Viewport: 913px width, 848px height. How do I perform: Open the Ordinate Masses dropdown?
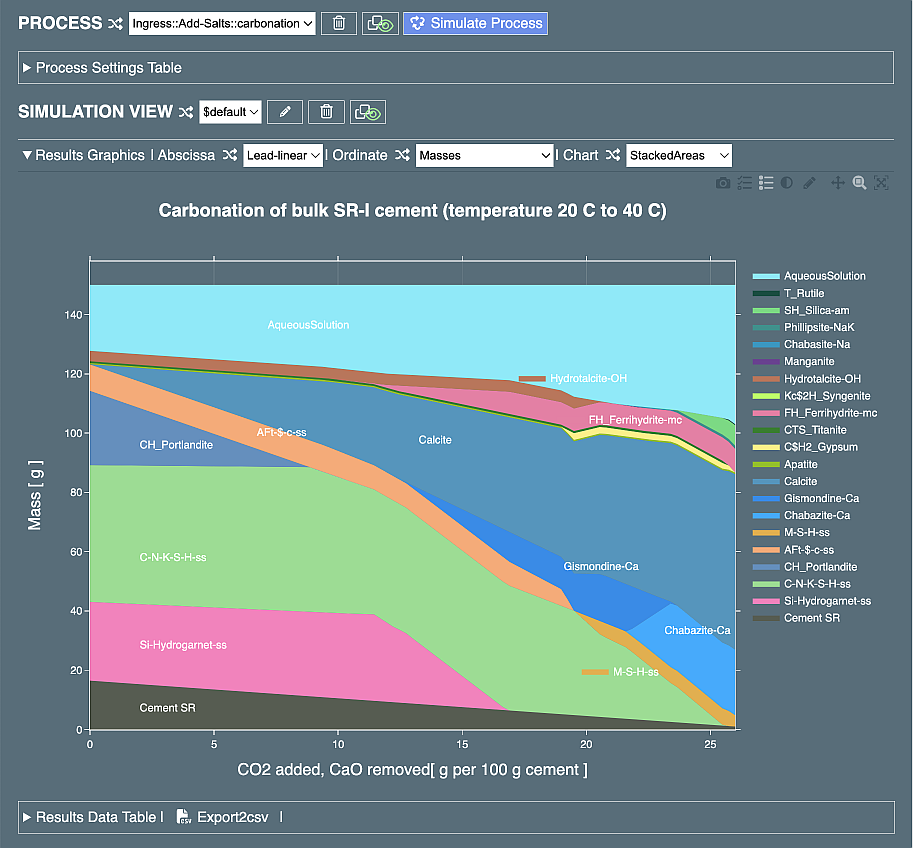pyautogui.click(x=485, y=155)
